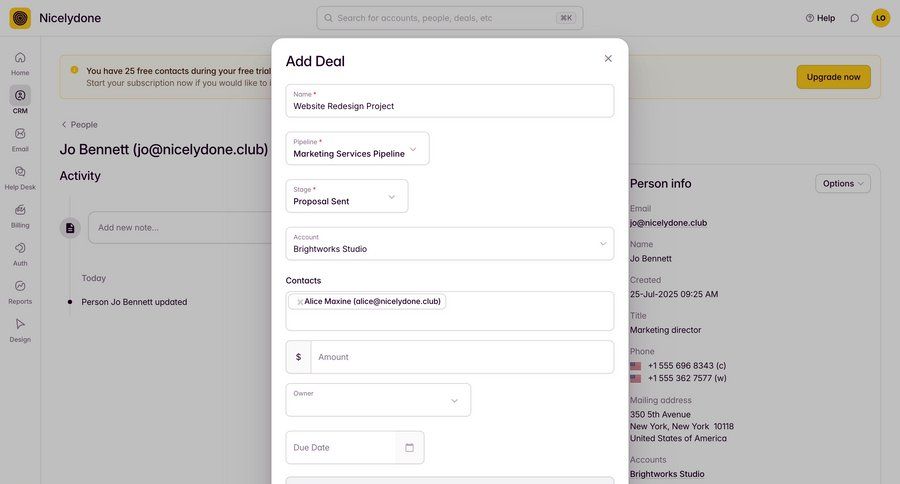The image size is (900, 484).
Task: Open the Reports sidebar section
Action: click(20, 292)
